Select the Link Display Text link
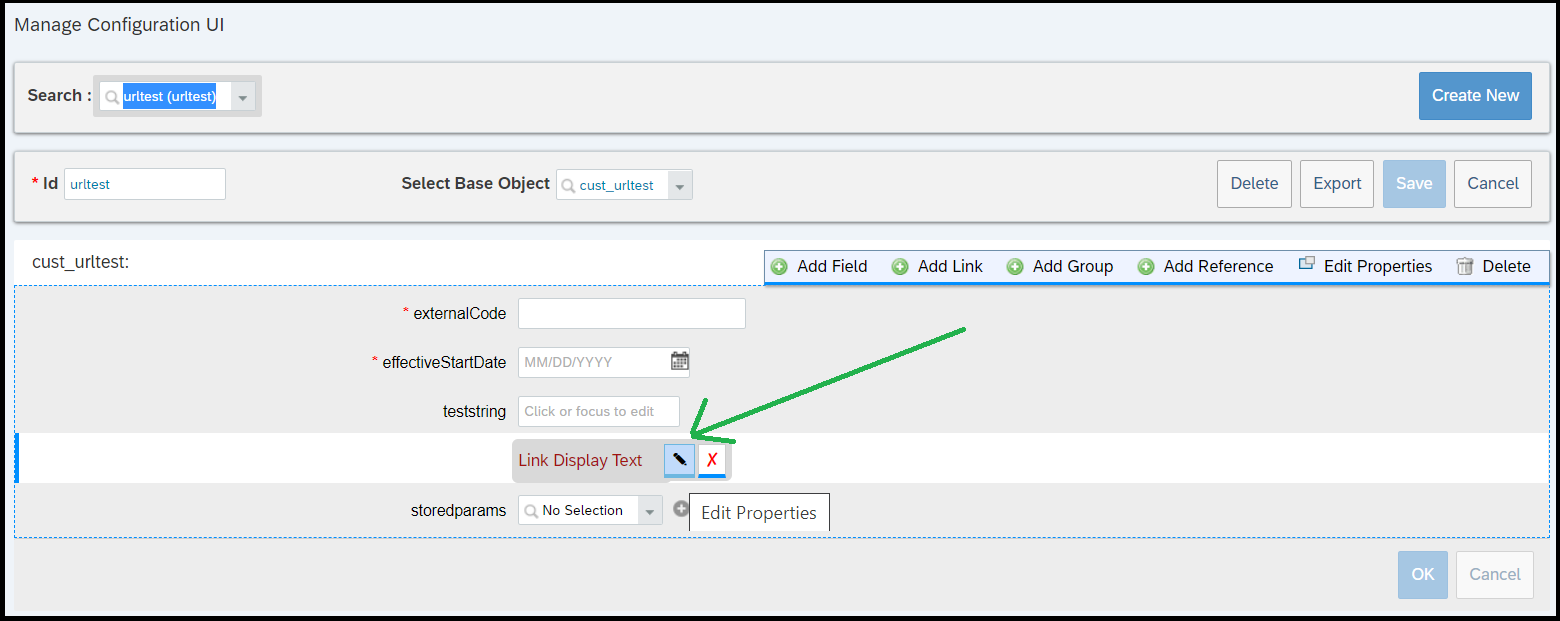1560x621 pixels. (580, 461)
